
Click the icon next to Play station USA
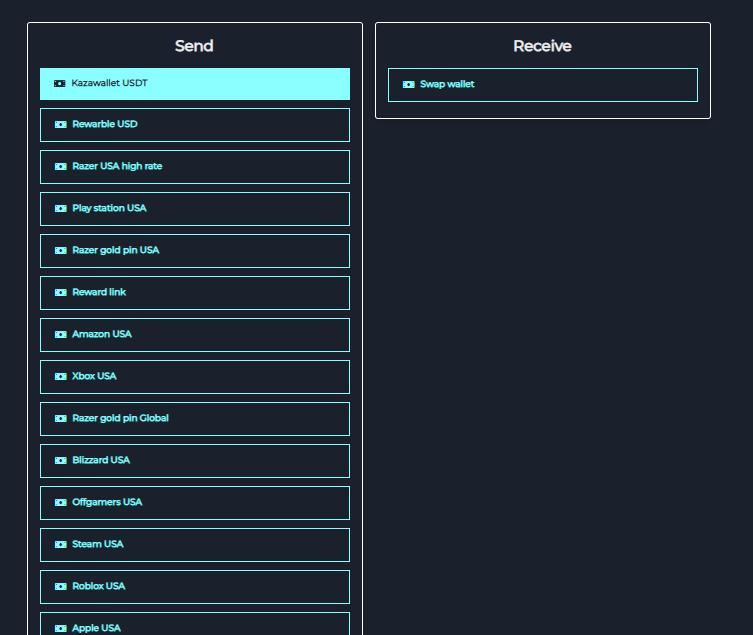(61, 209)
